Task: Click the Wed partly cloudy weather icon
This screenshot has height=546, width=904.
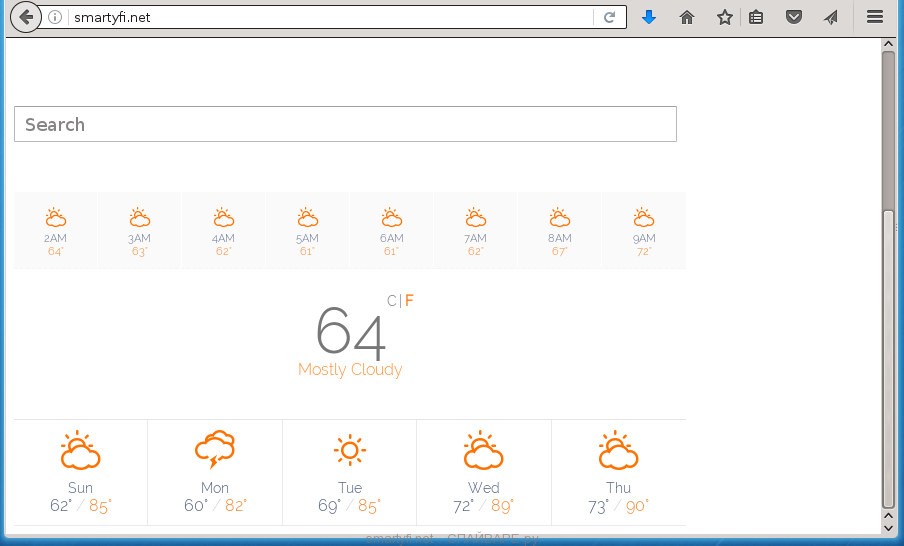Action: click(x=483, y=450)
